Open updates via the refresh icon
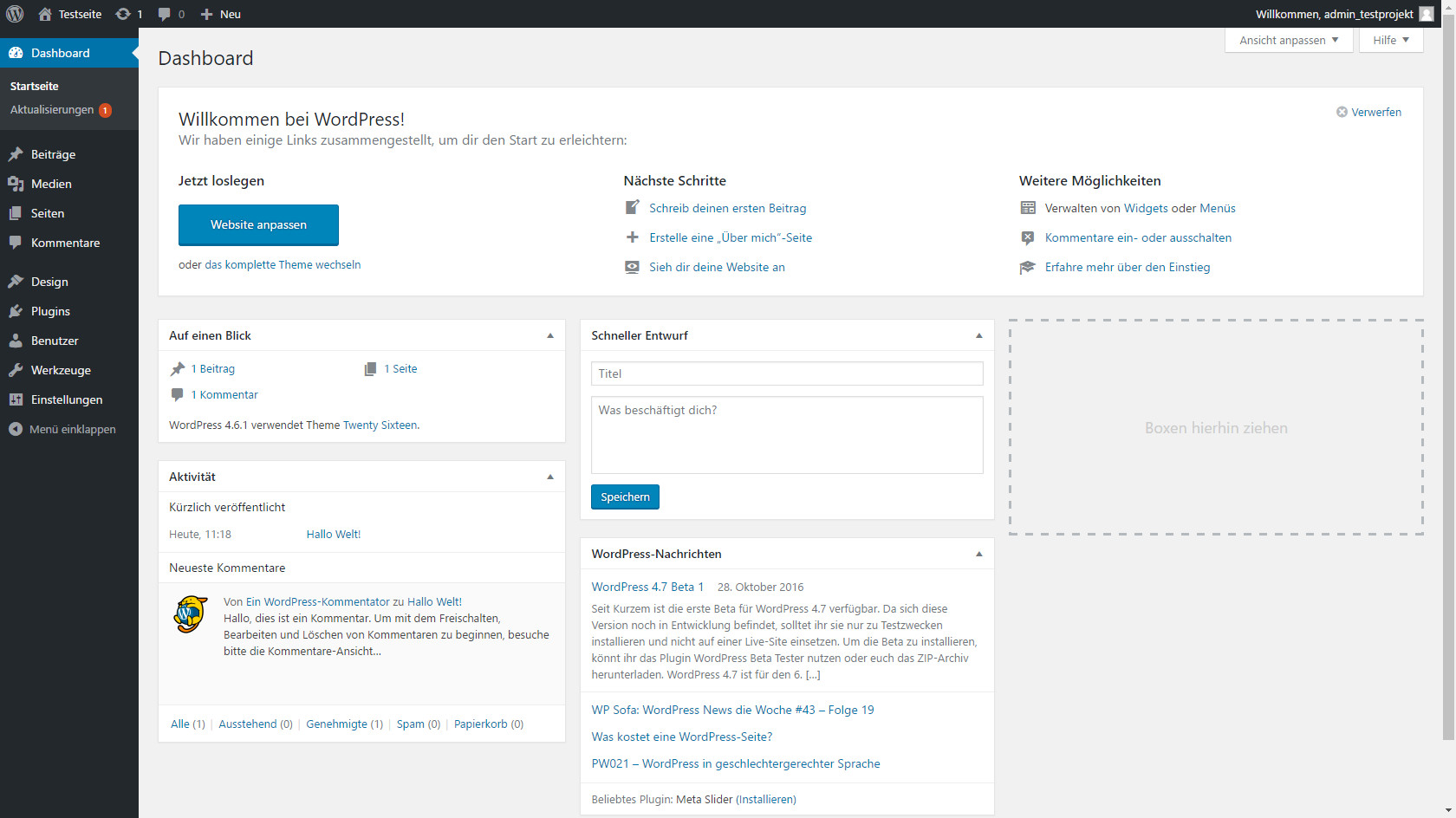The image size is (1456, 818). (123, 14)
